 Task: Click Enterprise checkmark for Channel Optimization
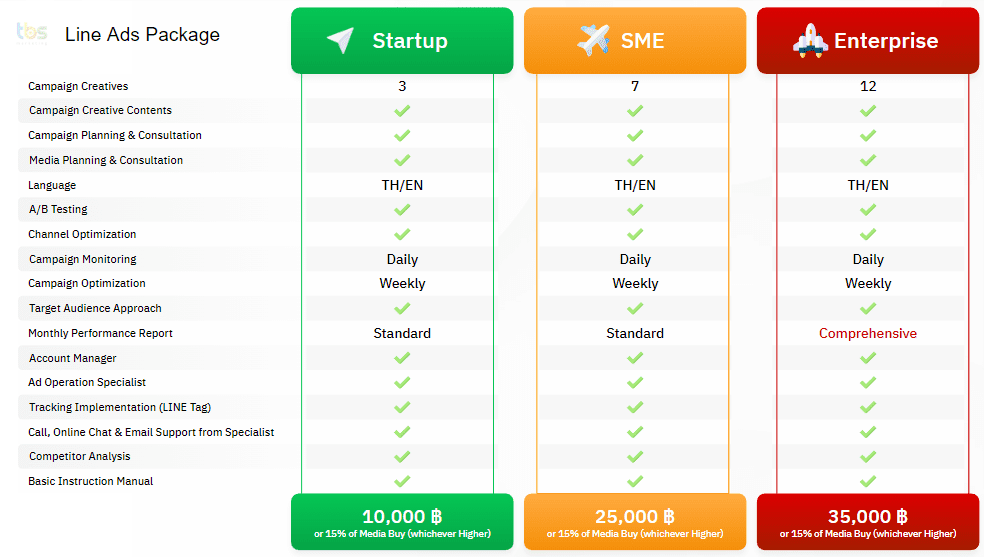(868, 234)
